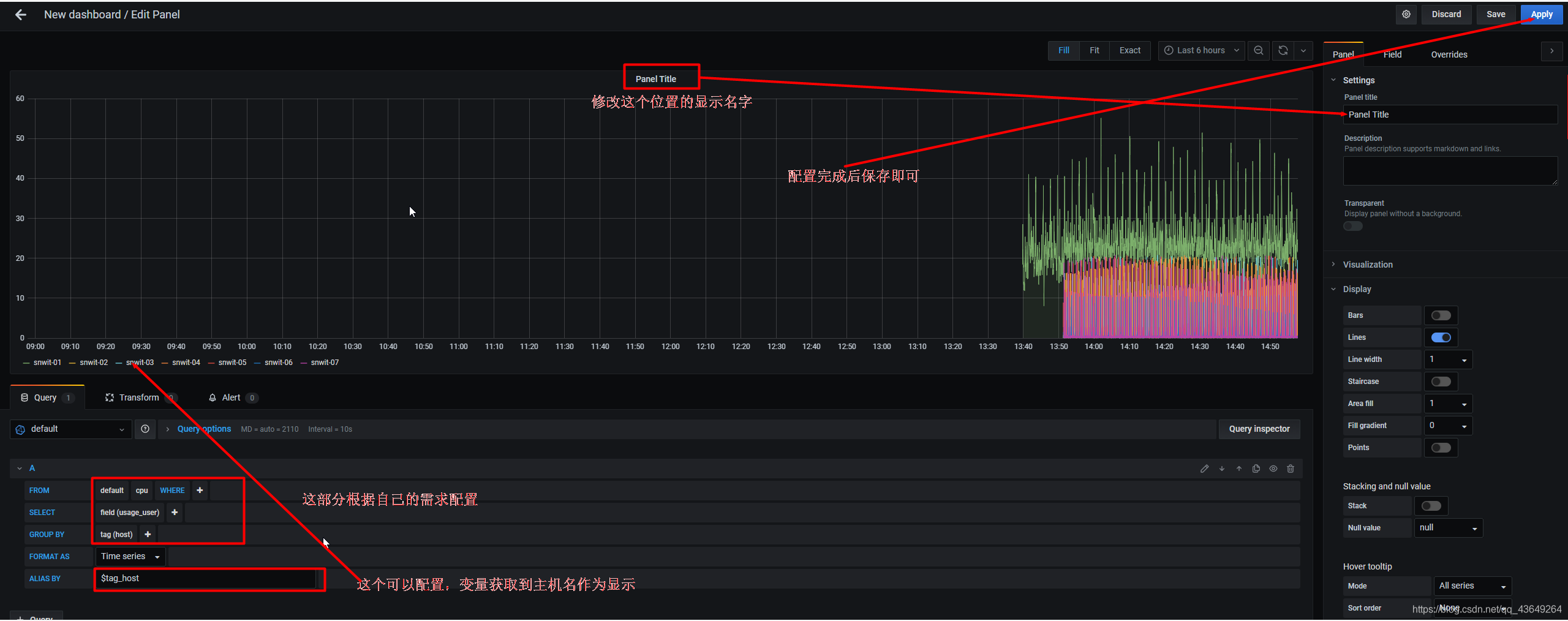
Task: Click field (usage_user) segment
Action: 130,513
